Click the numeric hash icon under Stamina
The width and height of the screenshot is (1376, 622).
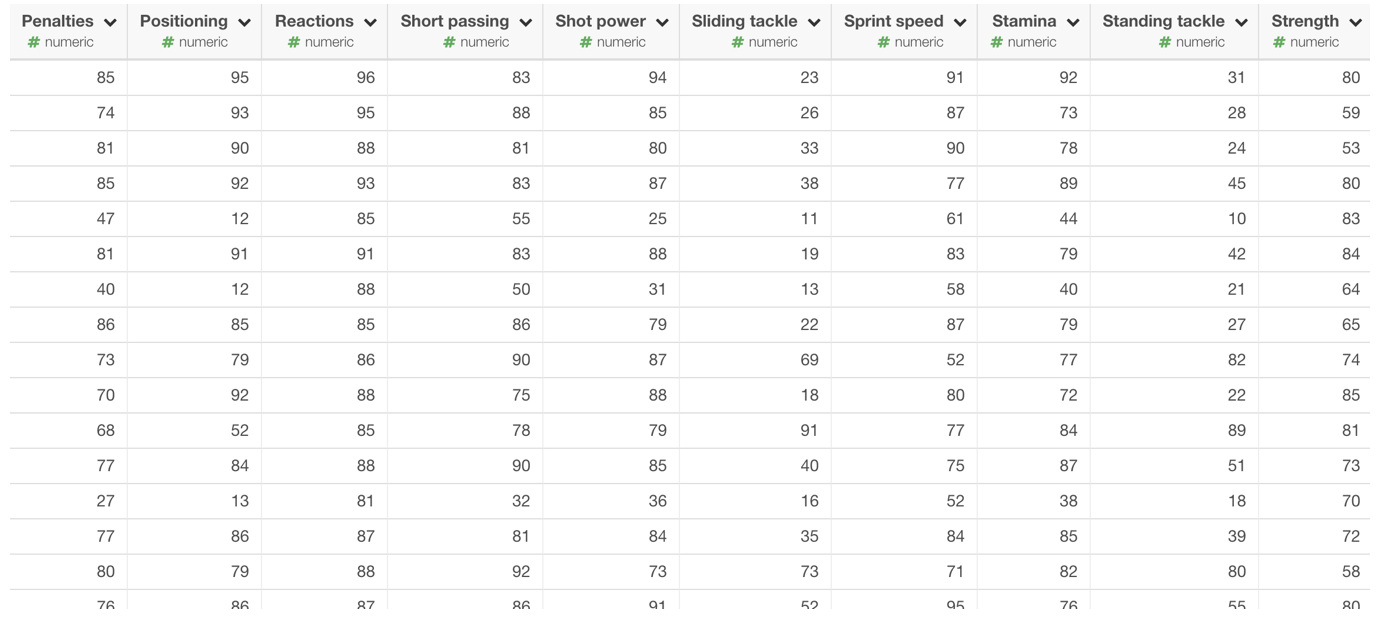[997, 42]
